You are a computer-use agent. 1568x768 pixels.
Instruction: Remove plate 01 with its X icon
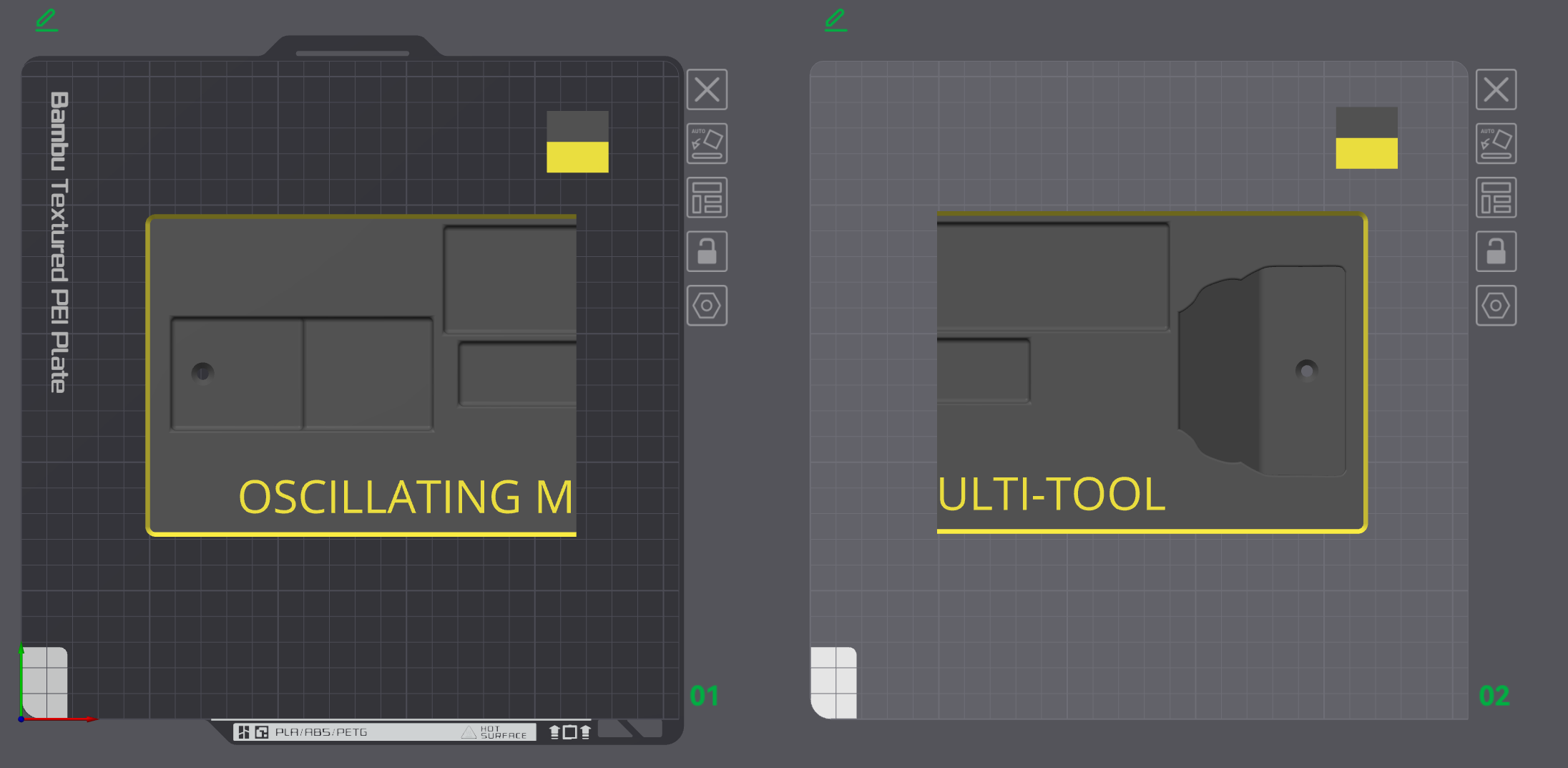tap(707, 89)
